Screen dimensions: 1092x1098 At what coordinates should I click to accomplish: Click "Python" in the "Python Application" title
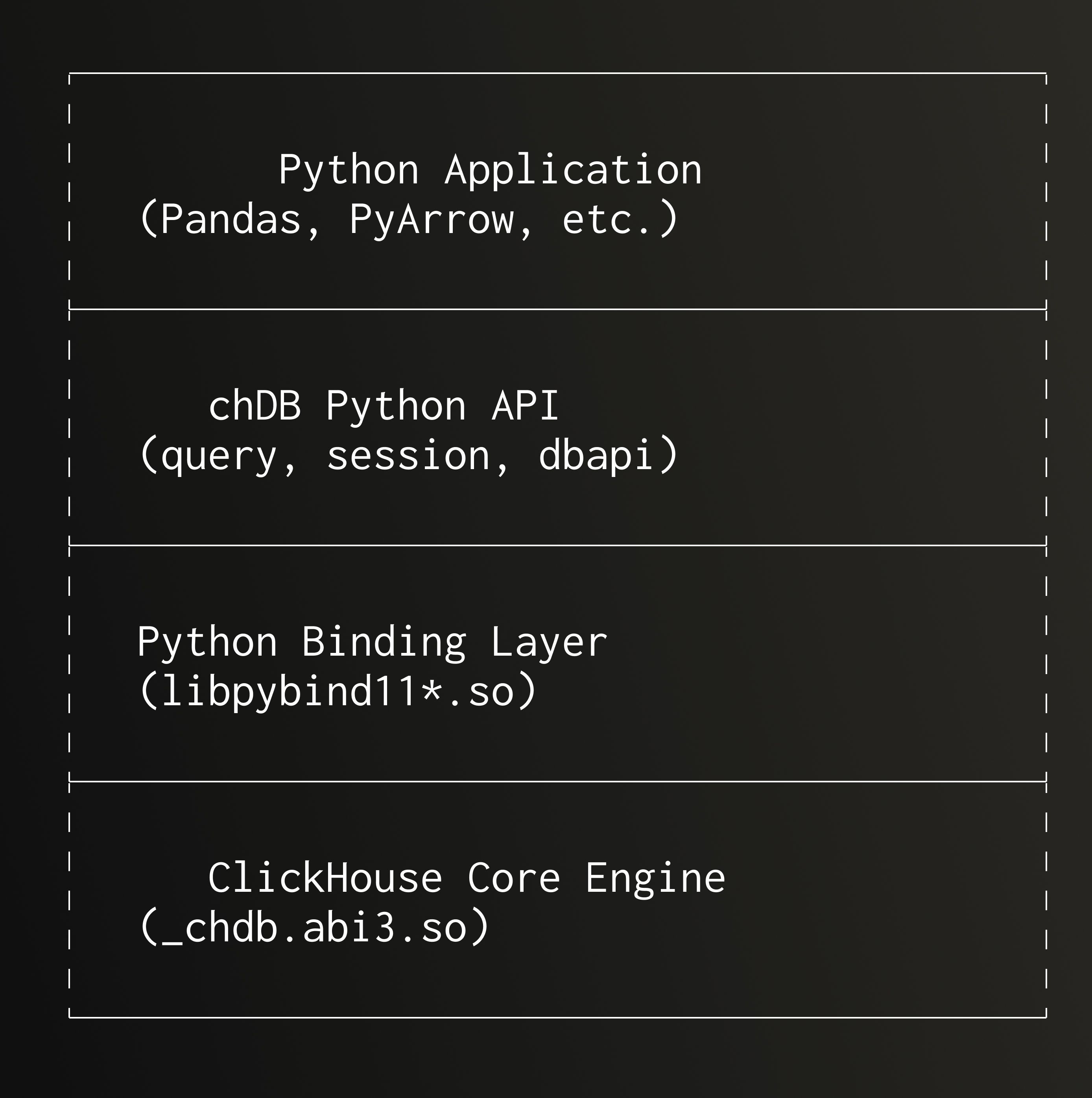(x=349, y=170)
